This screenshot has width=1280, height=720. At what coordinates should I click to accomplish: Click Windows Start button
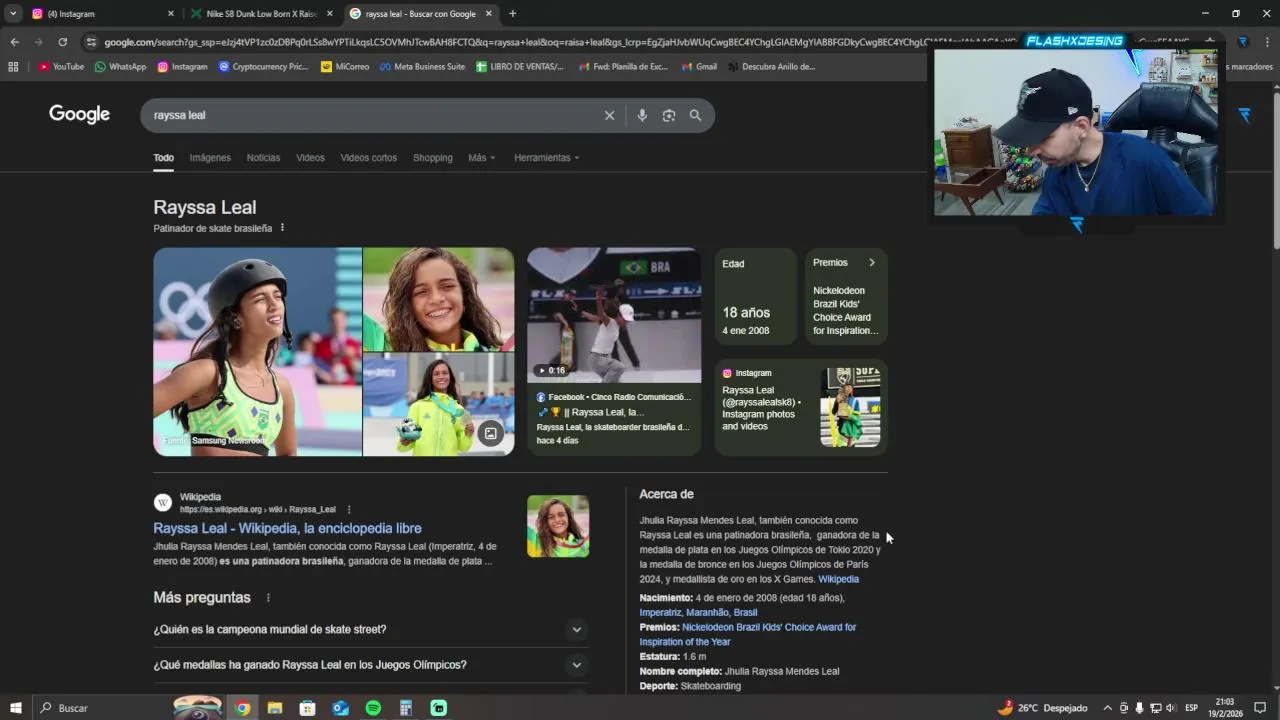click(x=16, y=708)
